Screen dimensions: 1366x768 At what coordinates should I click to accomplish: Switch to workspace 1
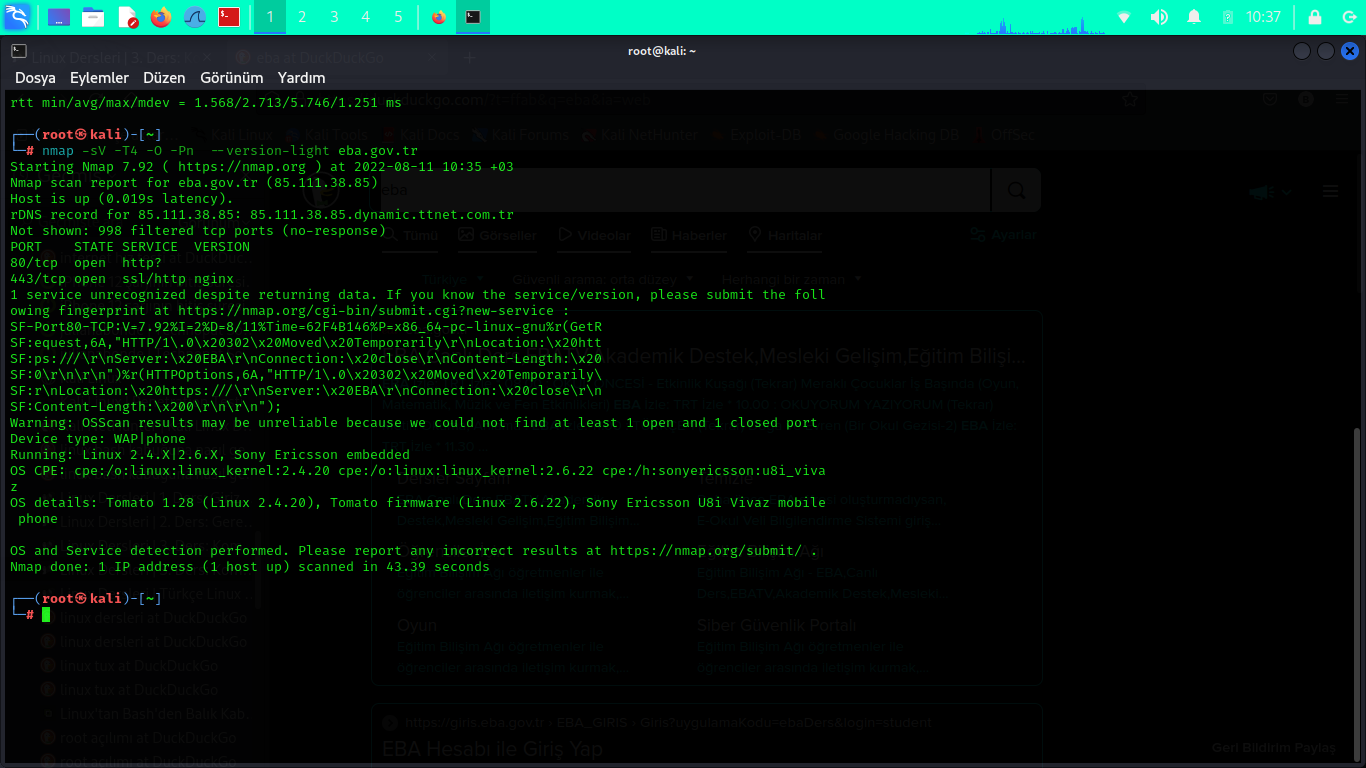pyautogui.click(x=270, y=17)
